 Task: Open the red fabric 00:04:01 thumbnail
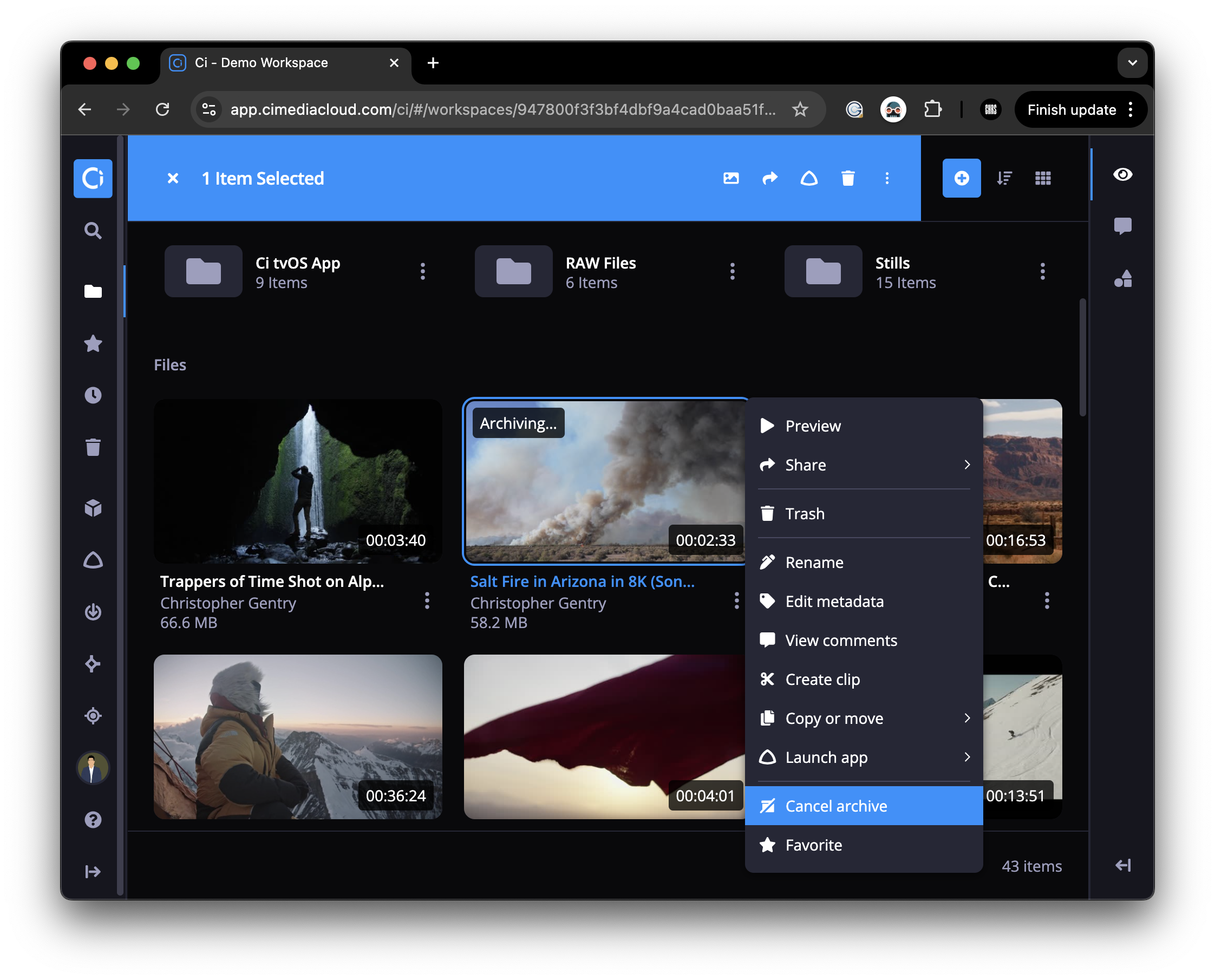pos(604,737)
